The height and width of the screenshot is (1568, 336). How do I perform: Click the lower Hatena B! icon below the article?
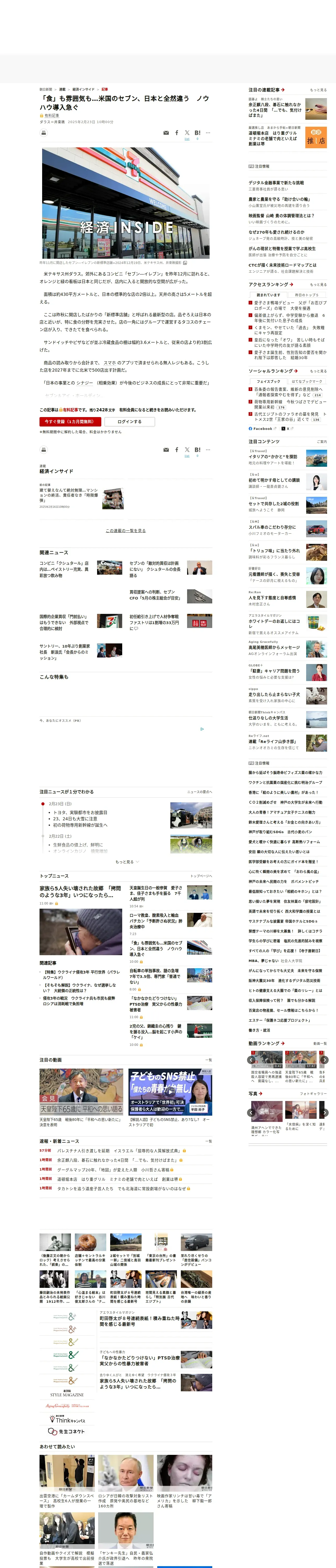tap(197, 450)
